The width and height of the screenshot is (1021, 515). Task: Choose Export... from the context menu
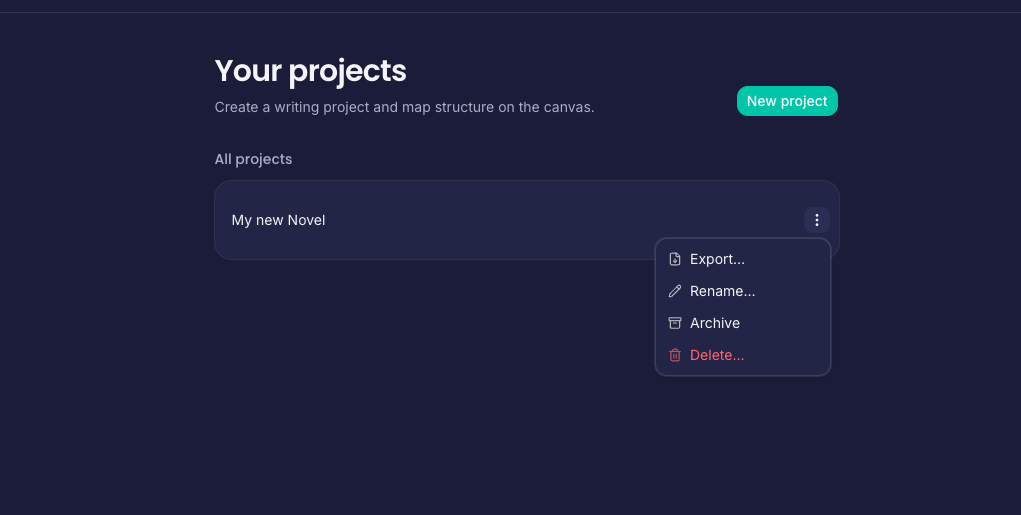(717, 259)
